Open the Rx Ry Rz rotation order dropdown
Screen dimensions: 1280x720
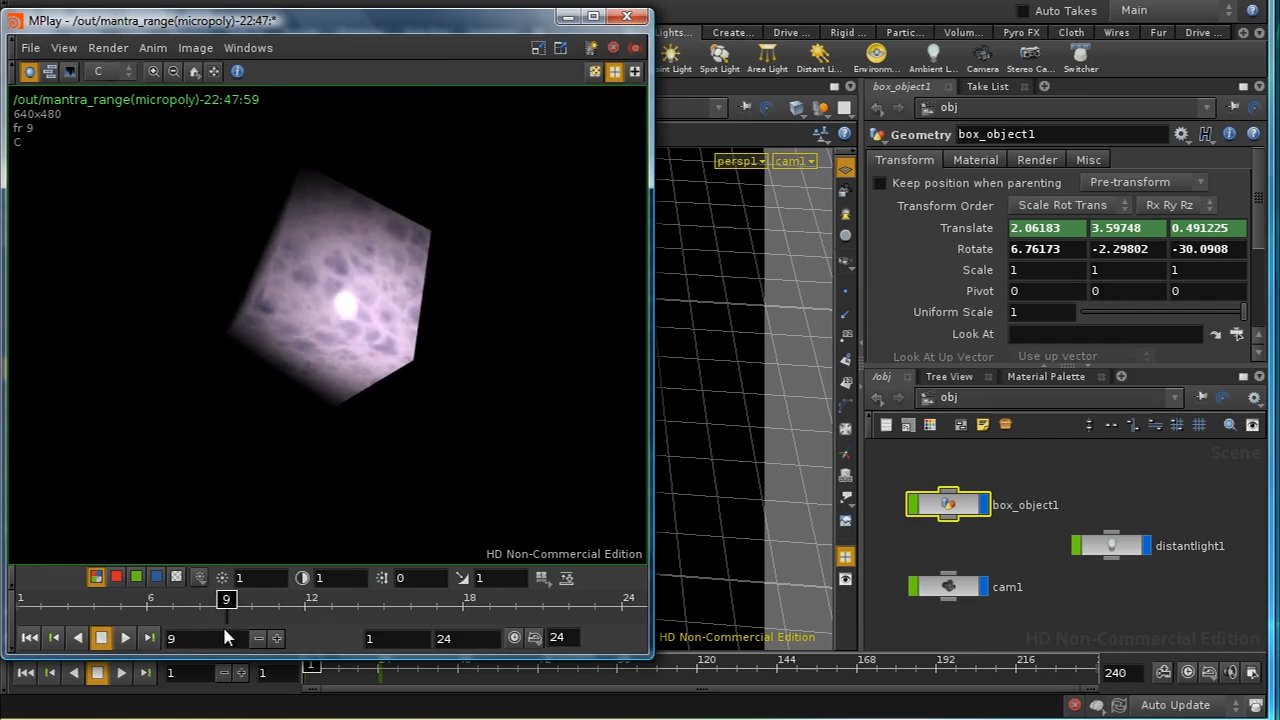[1177, 205]
